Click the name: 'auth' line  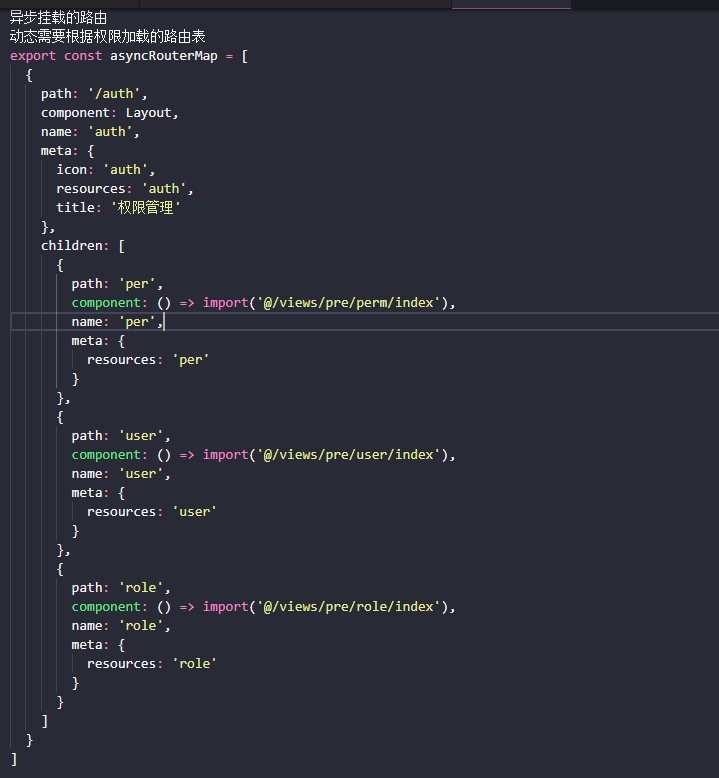tap(90, 132)
